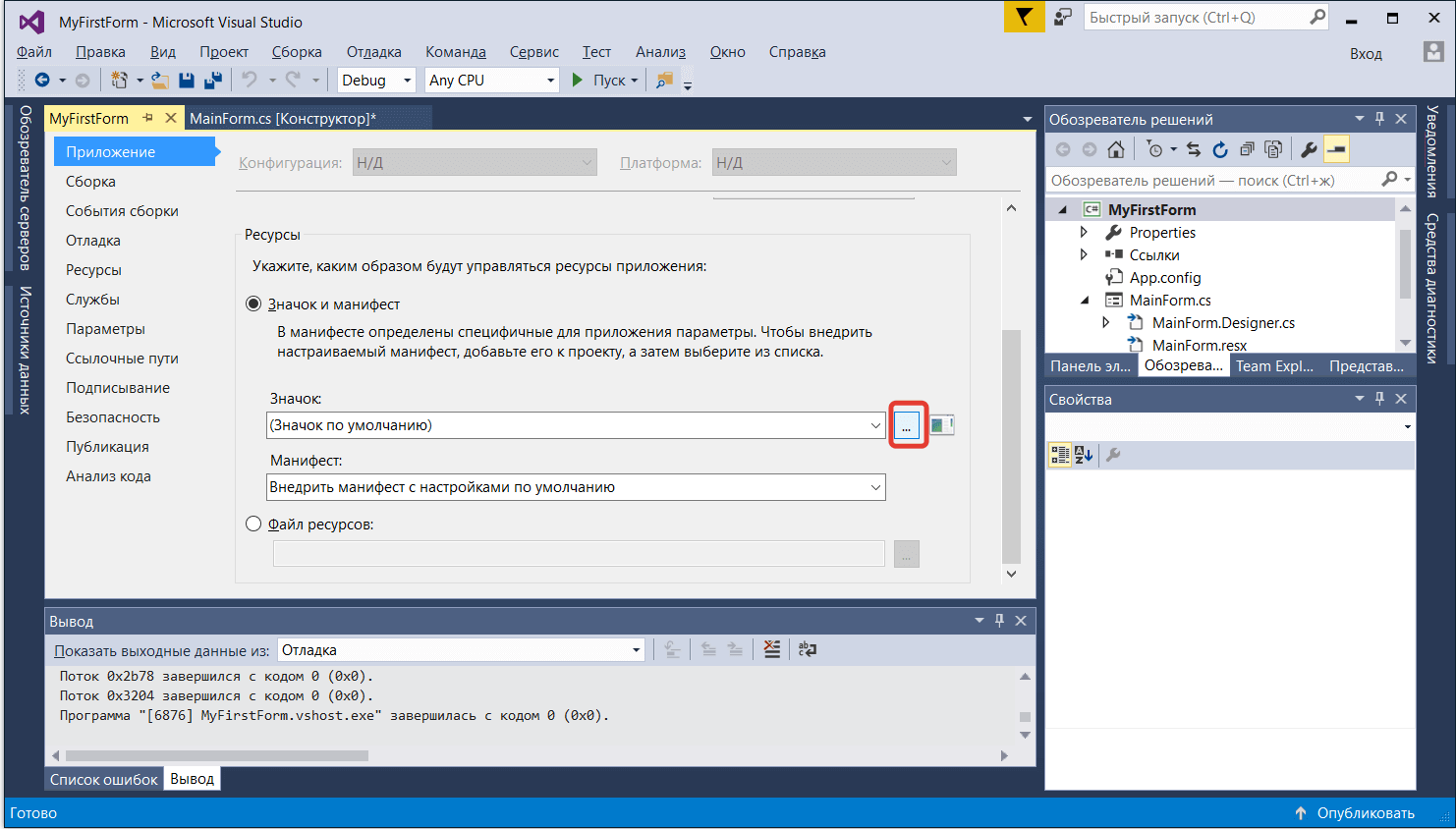Click the New Project toolbar icon
The height and width of the screenshot is (829, 1456).
[119, 81]
